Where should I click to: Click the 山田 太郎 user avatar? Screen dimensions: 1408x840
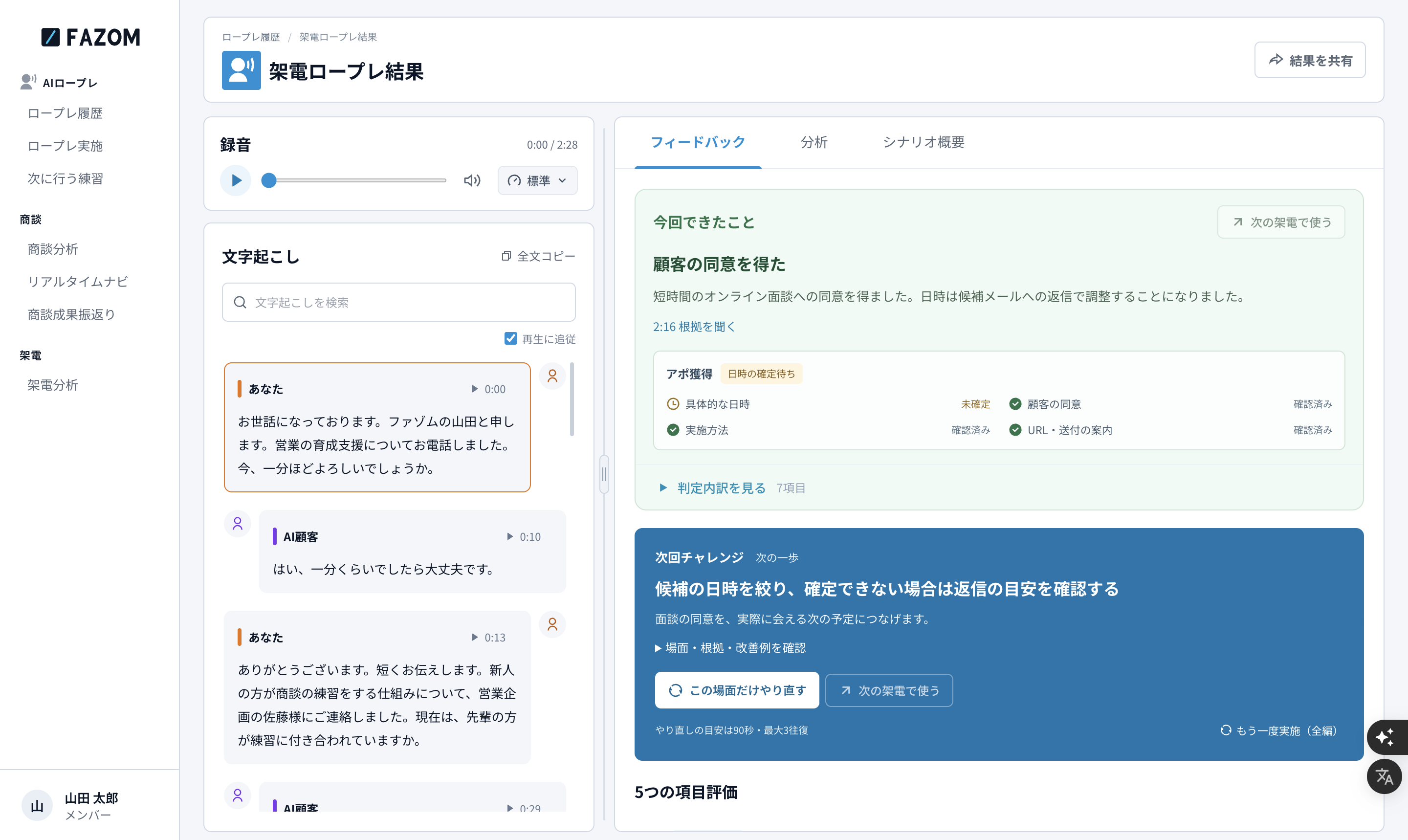coord(37,805)
